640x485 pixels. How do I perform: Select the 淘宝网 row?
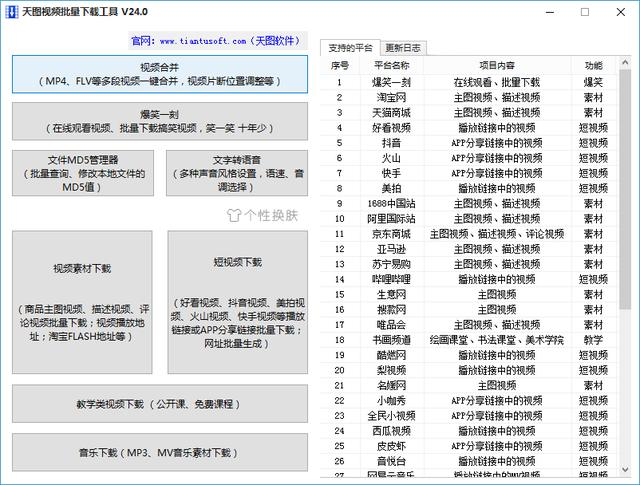[469, 98]
